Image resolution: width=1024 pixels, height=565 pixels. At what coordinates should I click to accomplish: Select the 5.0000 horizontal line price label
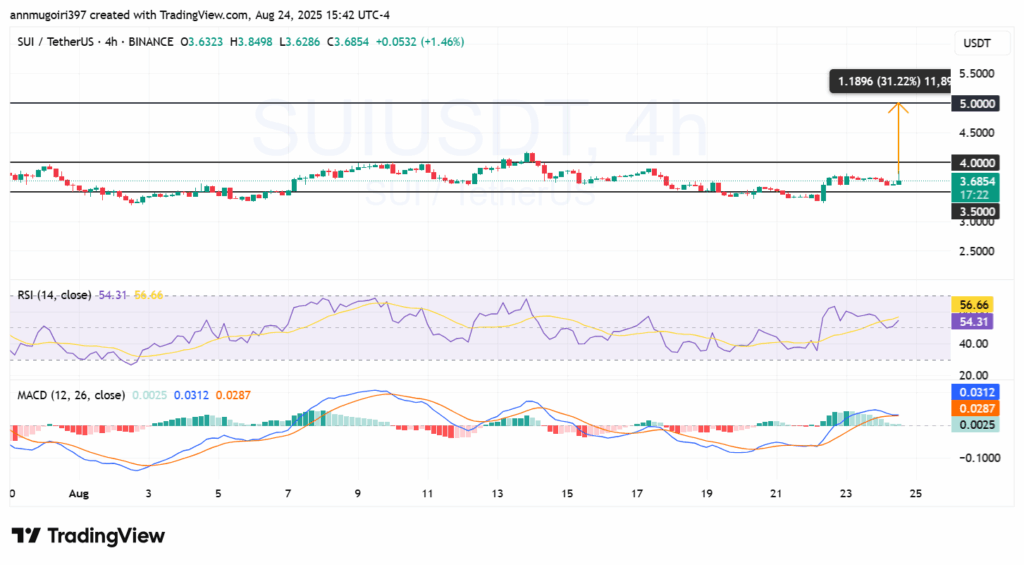[975, 103]
